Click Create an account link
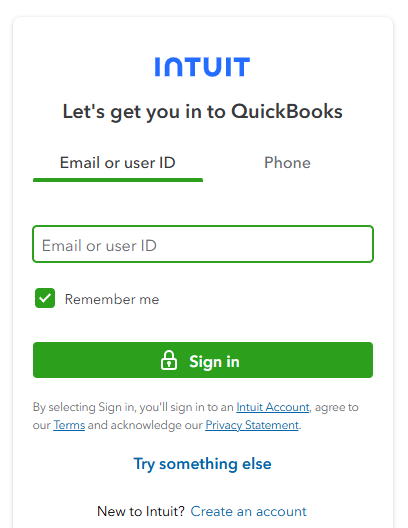 248,512
